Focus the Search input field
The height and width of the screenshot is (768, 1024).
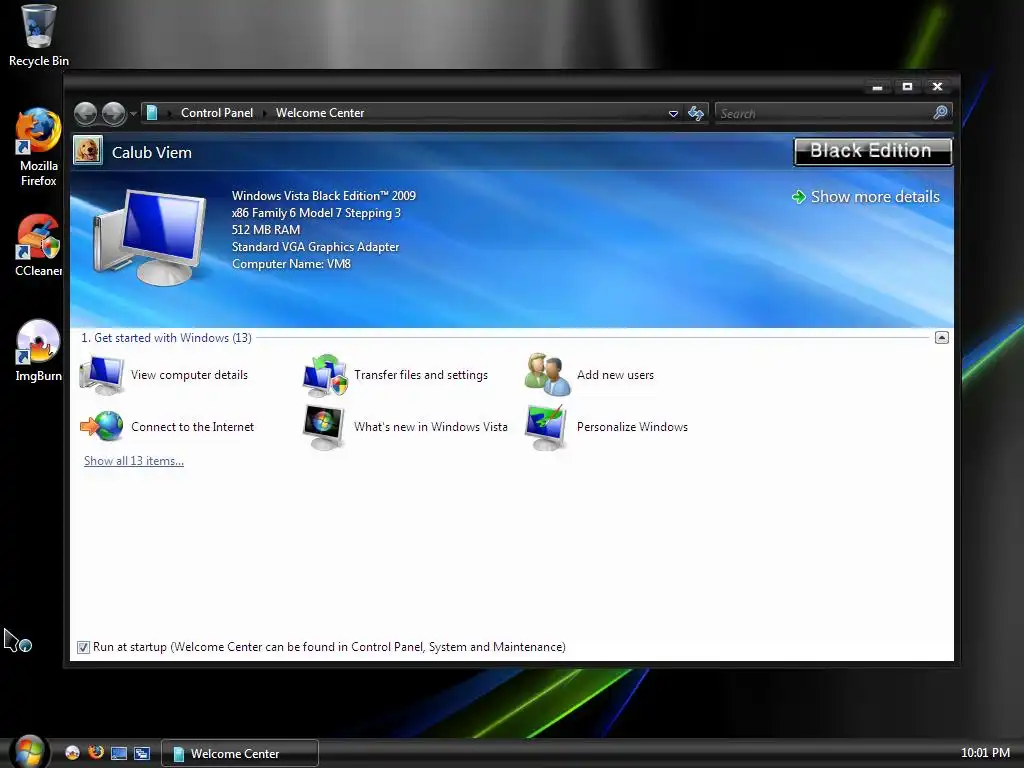click(x=823, y=114)
